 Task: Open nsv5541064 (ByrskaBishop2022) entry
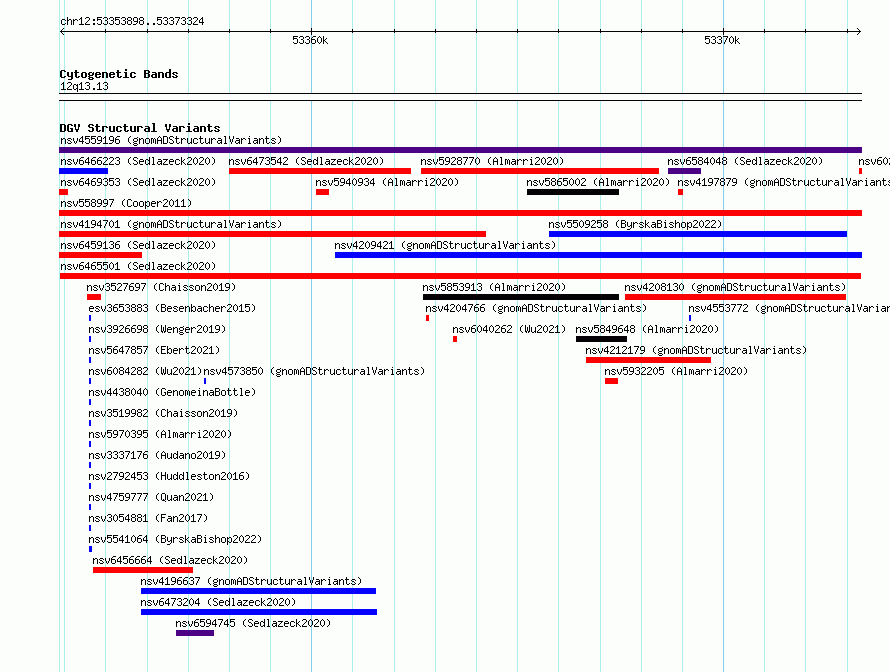pyautogui.click(x=175, y=539)
